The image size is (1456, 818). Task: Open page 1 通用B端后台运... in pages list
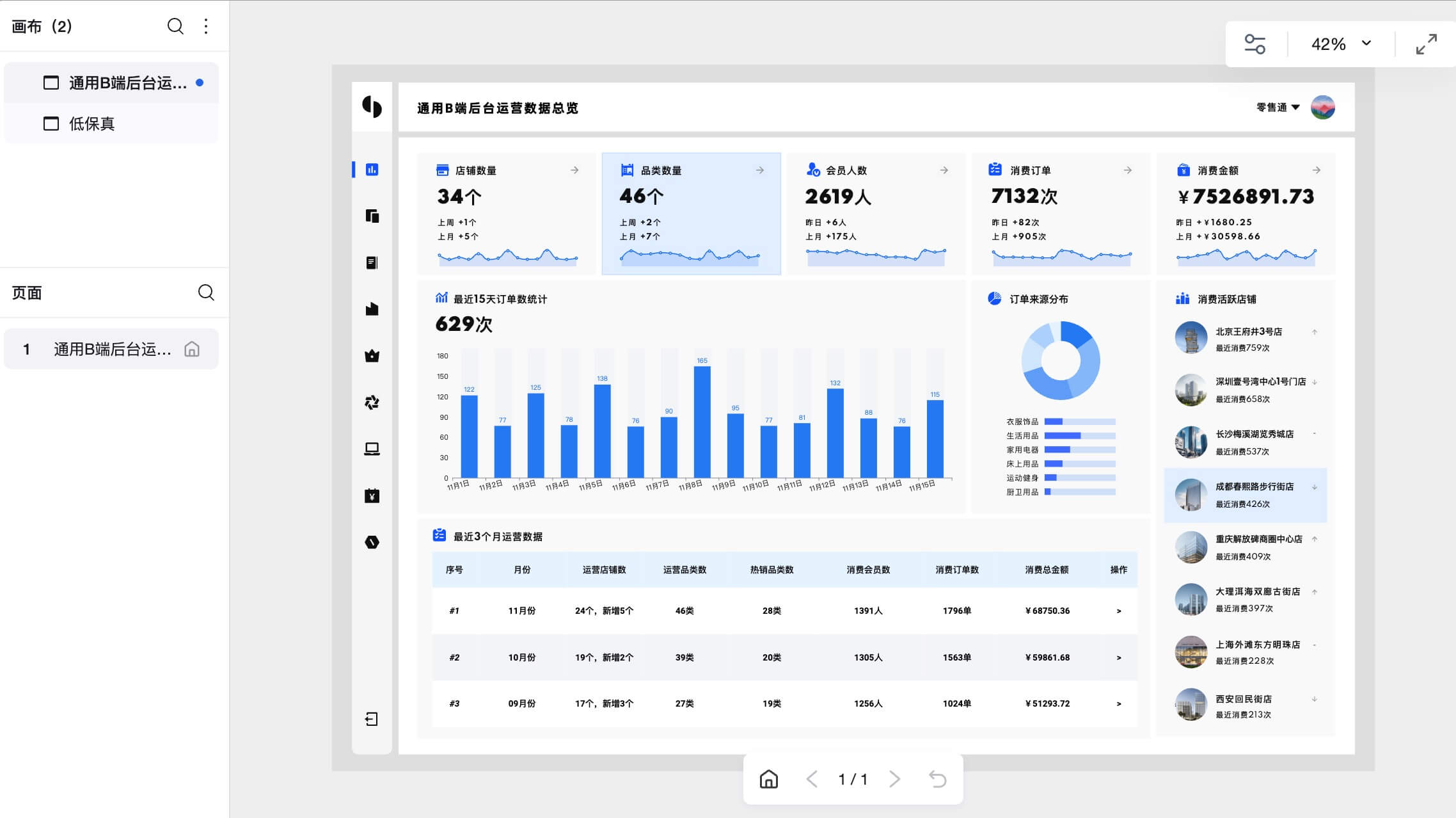(112, 349)
